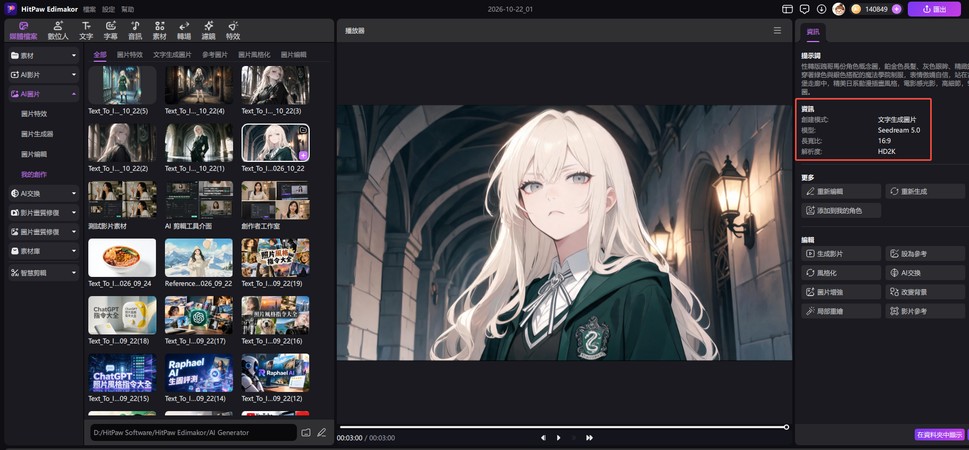The width and height of the screenshot is (969, 450).
Task: Expand the AI影片 sidebar section
Action: point(44,75)
